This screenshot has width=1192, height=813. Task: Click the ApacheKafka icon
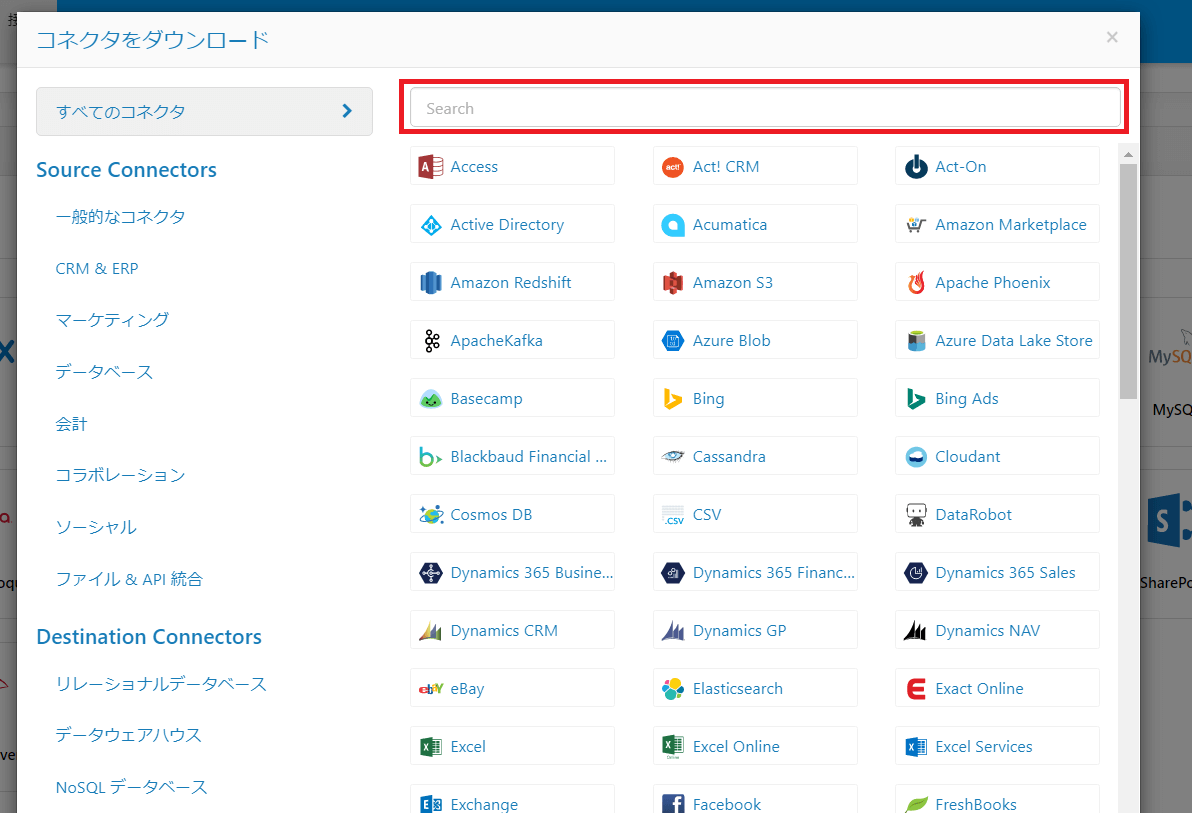[x=432, y=341]
